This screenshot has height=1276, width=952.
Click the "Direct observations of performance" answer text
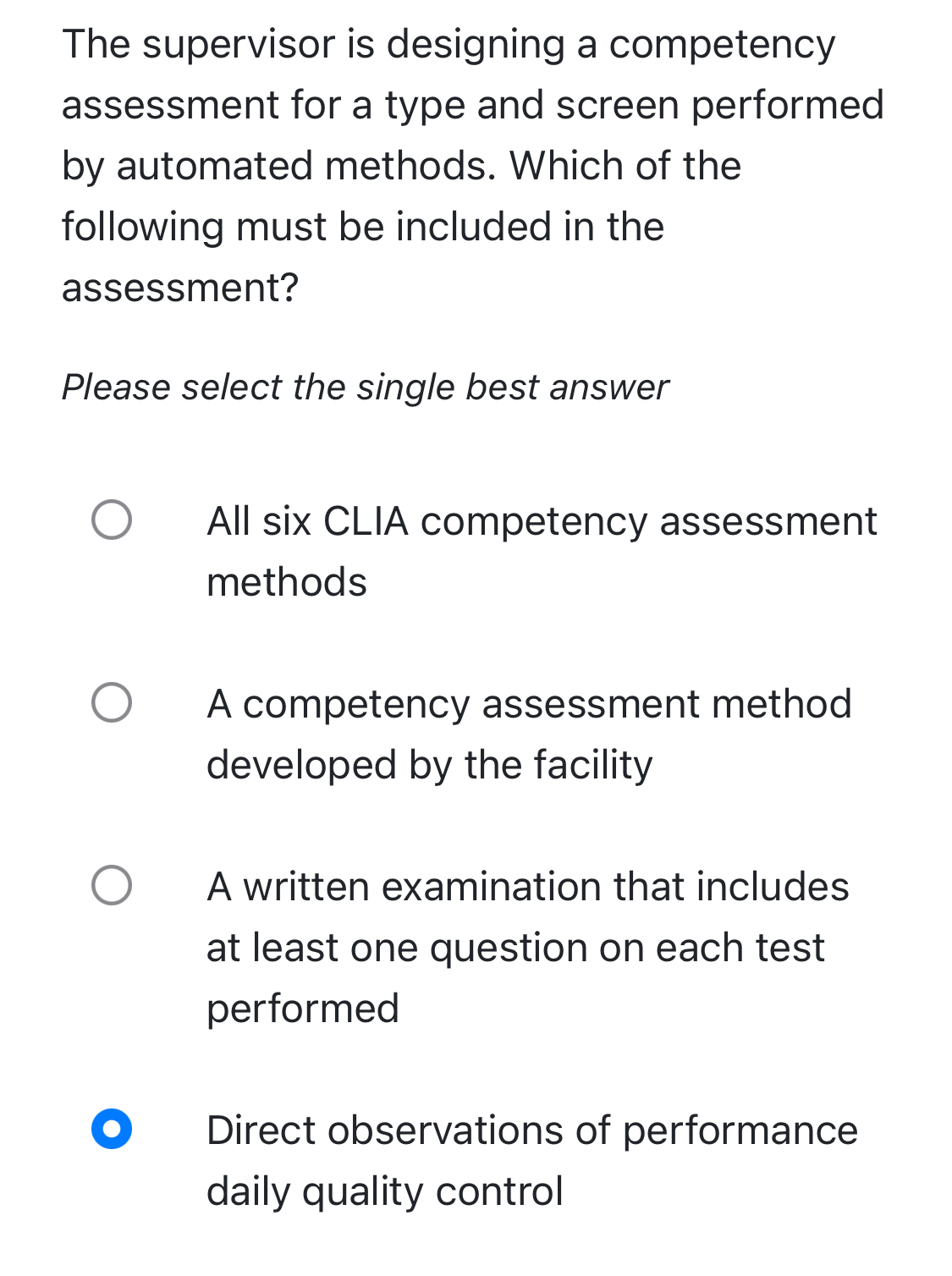point(531,1130)
